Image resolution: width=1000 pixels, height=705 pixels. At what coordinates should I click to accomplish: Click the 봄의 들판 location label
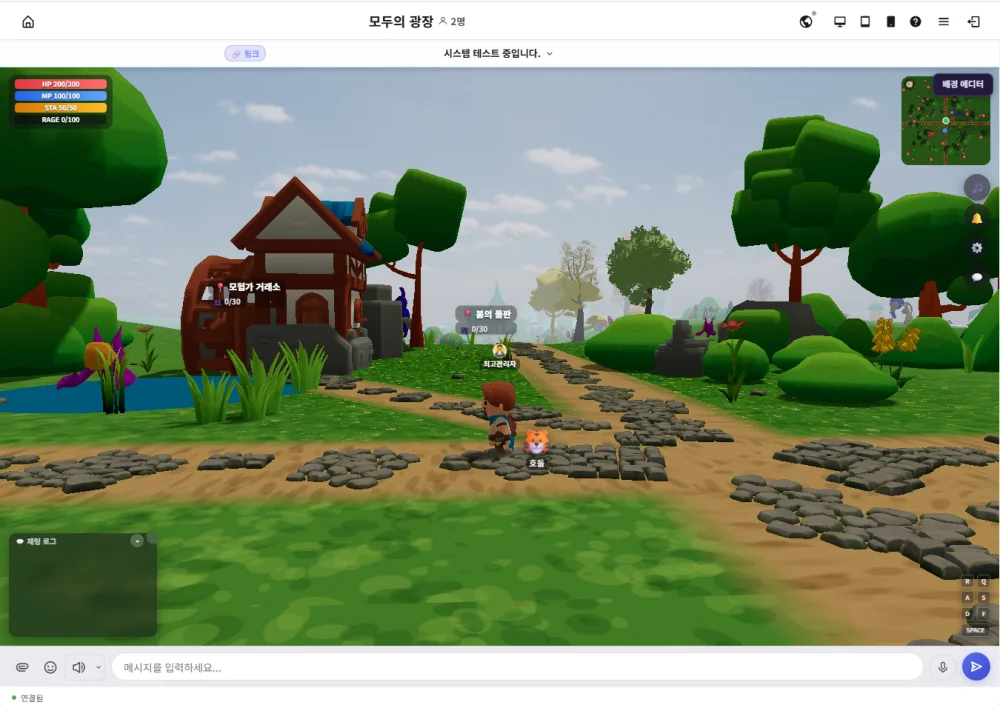click(x=487, y=314)
